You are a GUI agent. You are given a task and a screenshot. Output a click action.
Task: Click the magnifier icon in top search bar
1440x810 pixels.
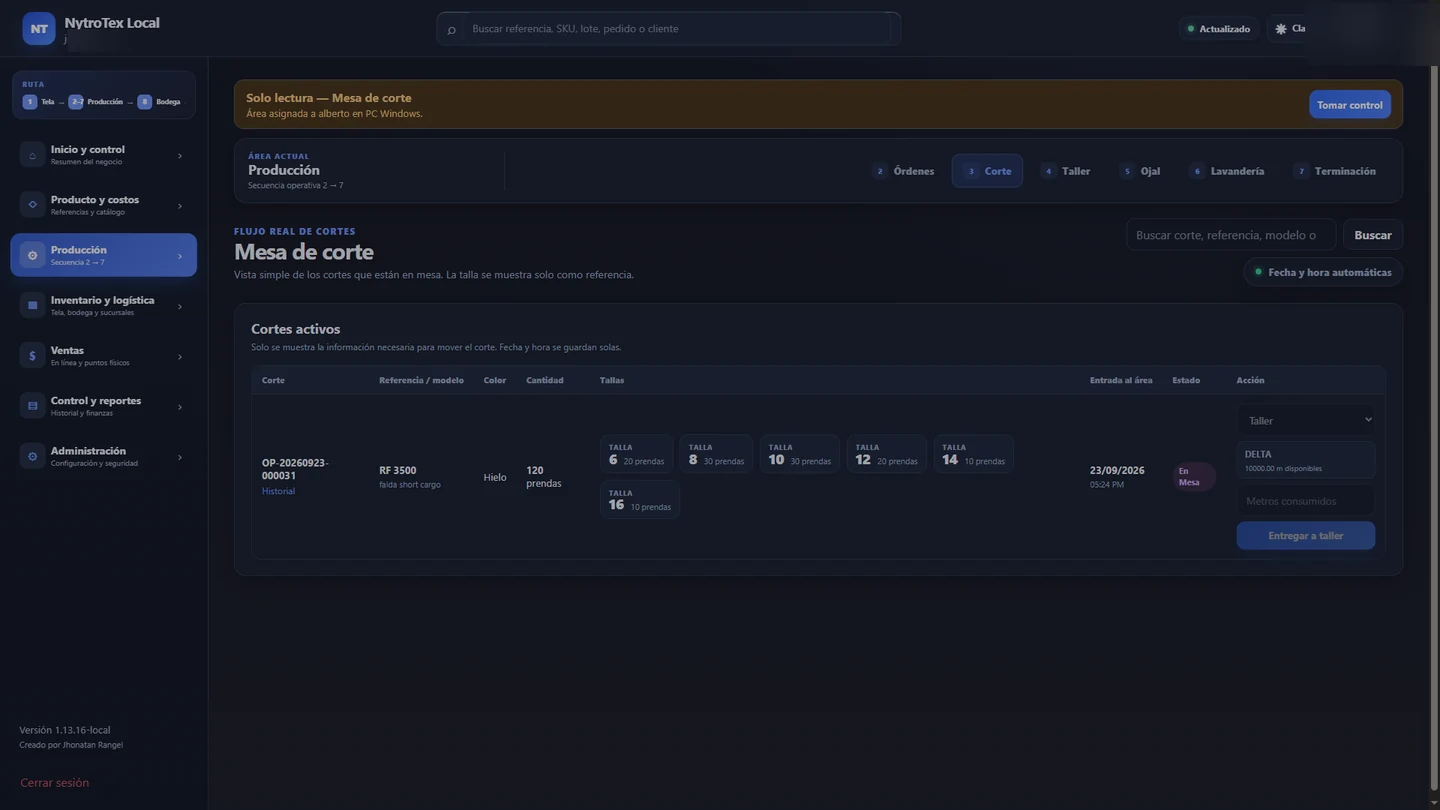coord(451,30)
